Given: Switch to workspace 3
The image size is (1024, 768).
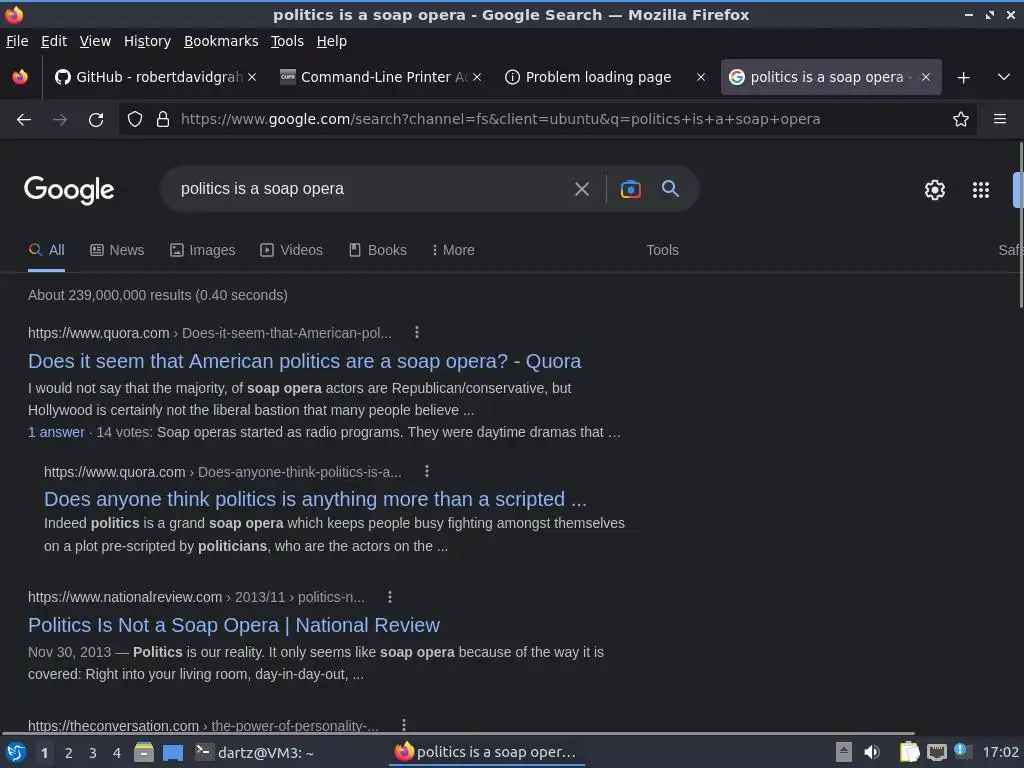Looking at the screenshot, I should [93, 753].
